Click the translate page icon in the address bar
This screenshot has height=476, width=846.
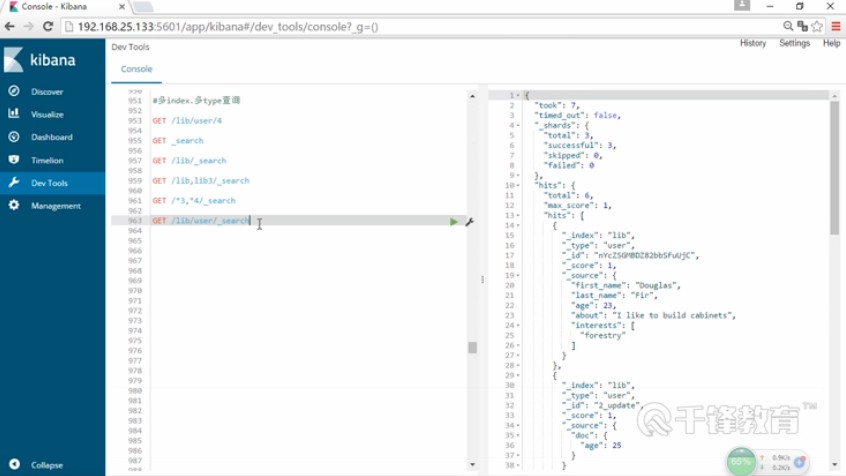point(802,26)
